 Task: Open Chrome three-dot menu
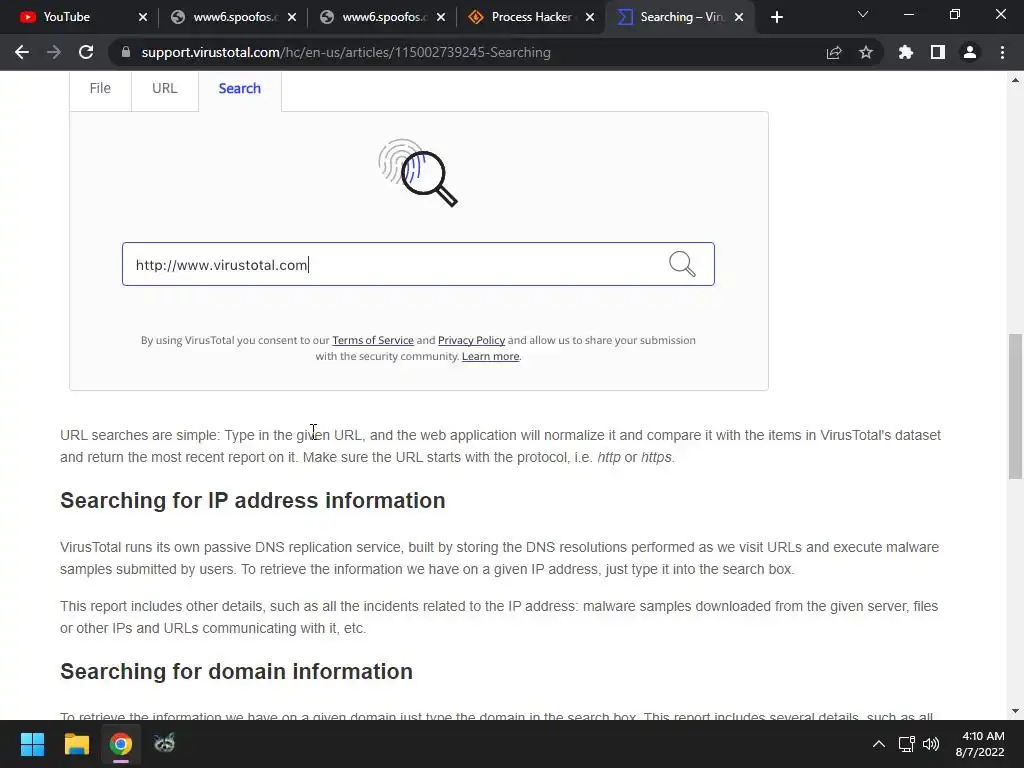click(x=1002, y=52)
